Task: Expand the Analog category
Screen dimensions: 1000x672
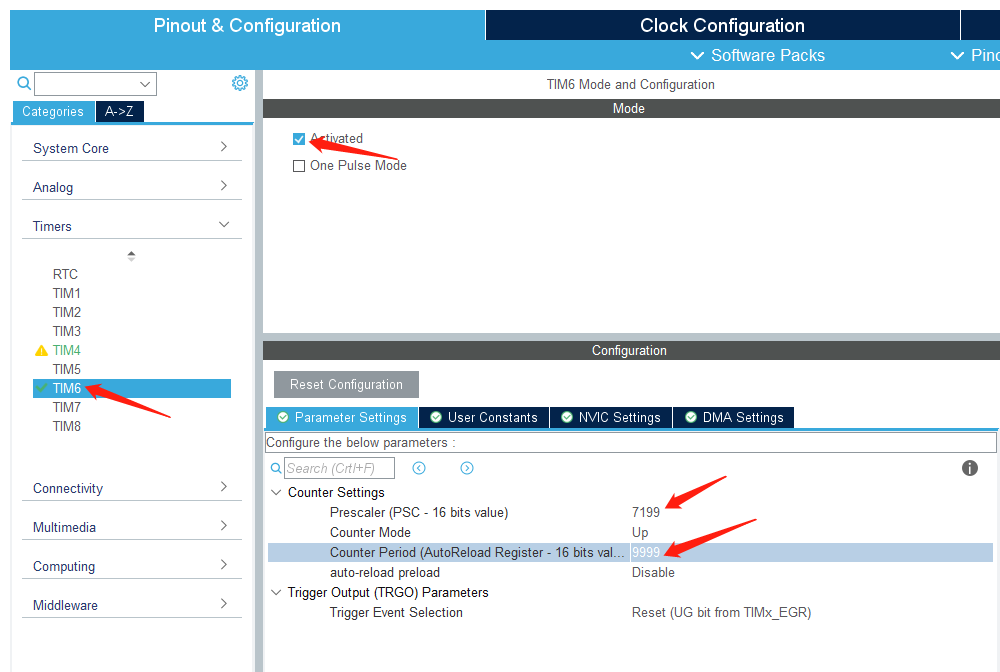Action: click(131, 187)
